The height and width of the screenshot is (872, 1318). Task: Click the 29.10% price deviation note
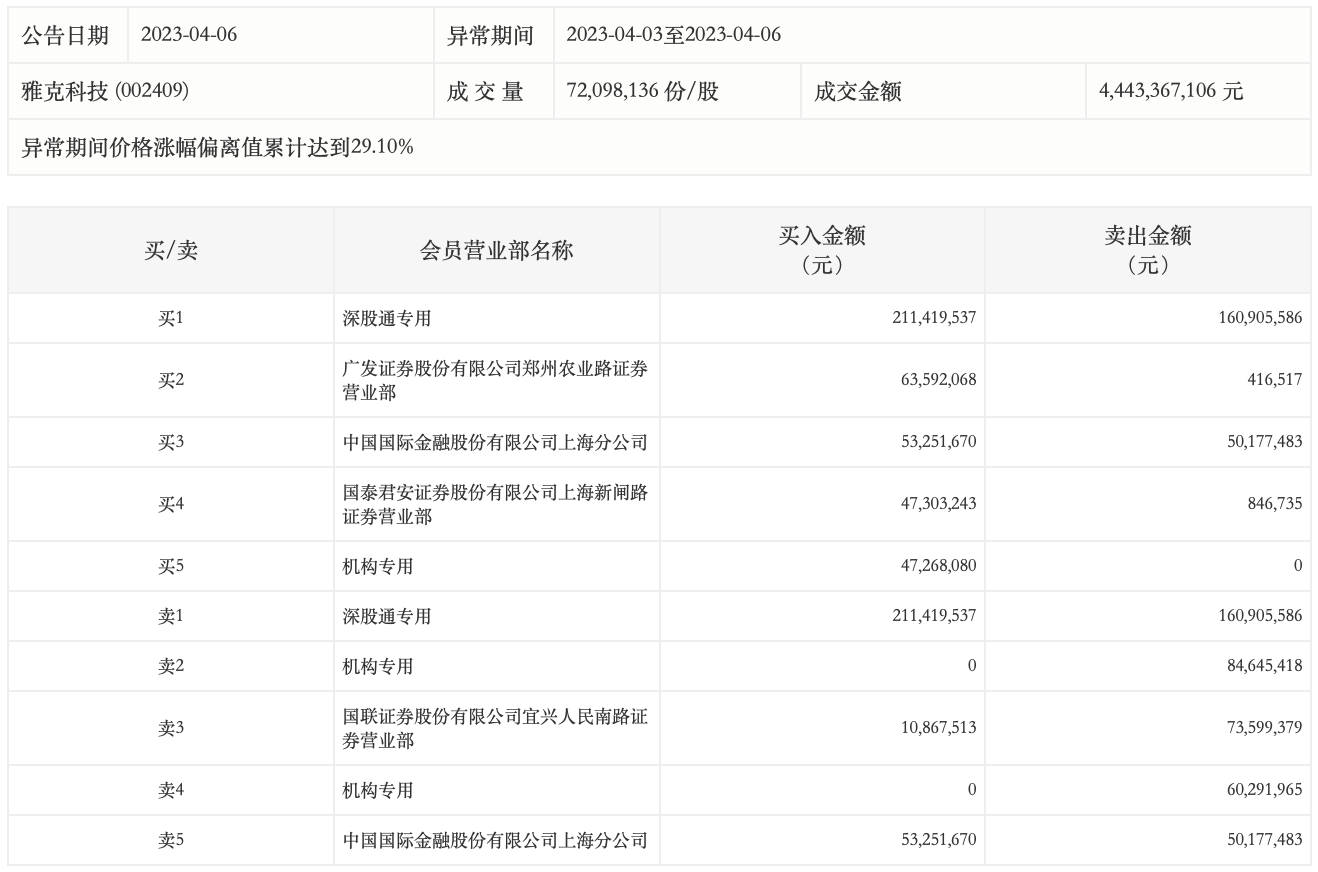click(x=218, y=147)
